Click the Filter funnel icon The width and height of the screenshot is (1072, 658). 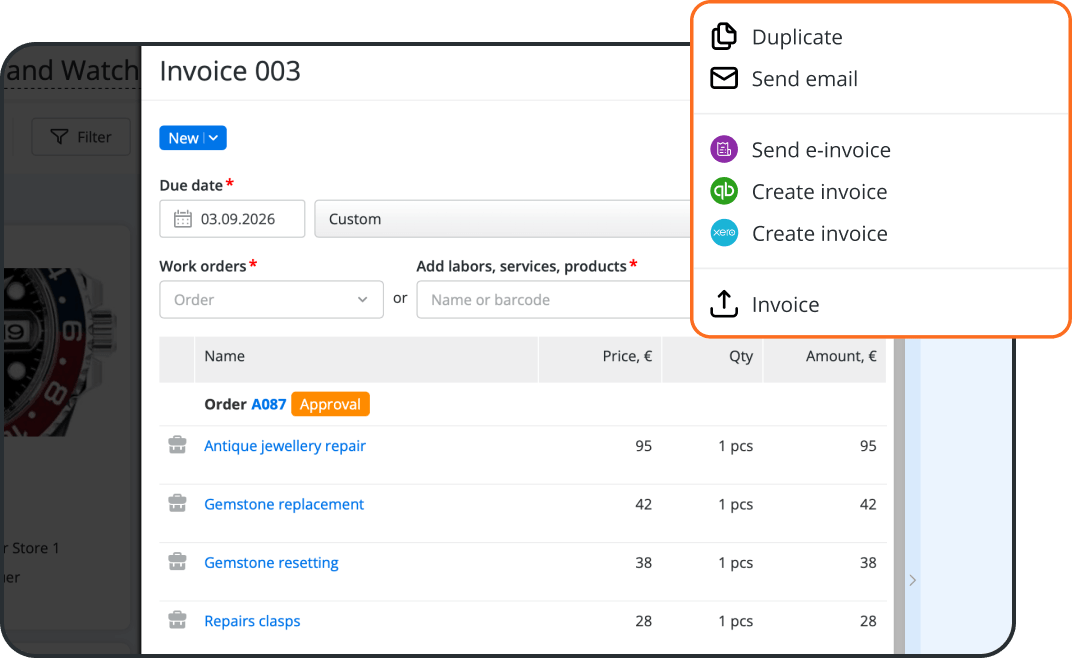(59, 137)
